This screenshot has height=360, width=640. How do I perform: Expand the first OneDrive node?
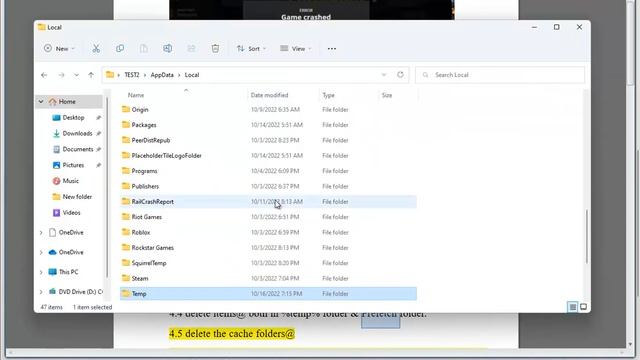click(x=41, y=233)
